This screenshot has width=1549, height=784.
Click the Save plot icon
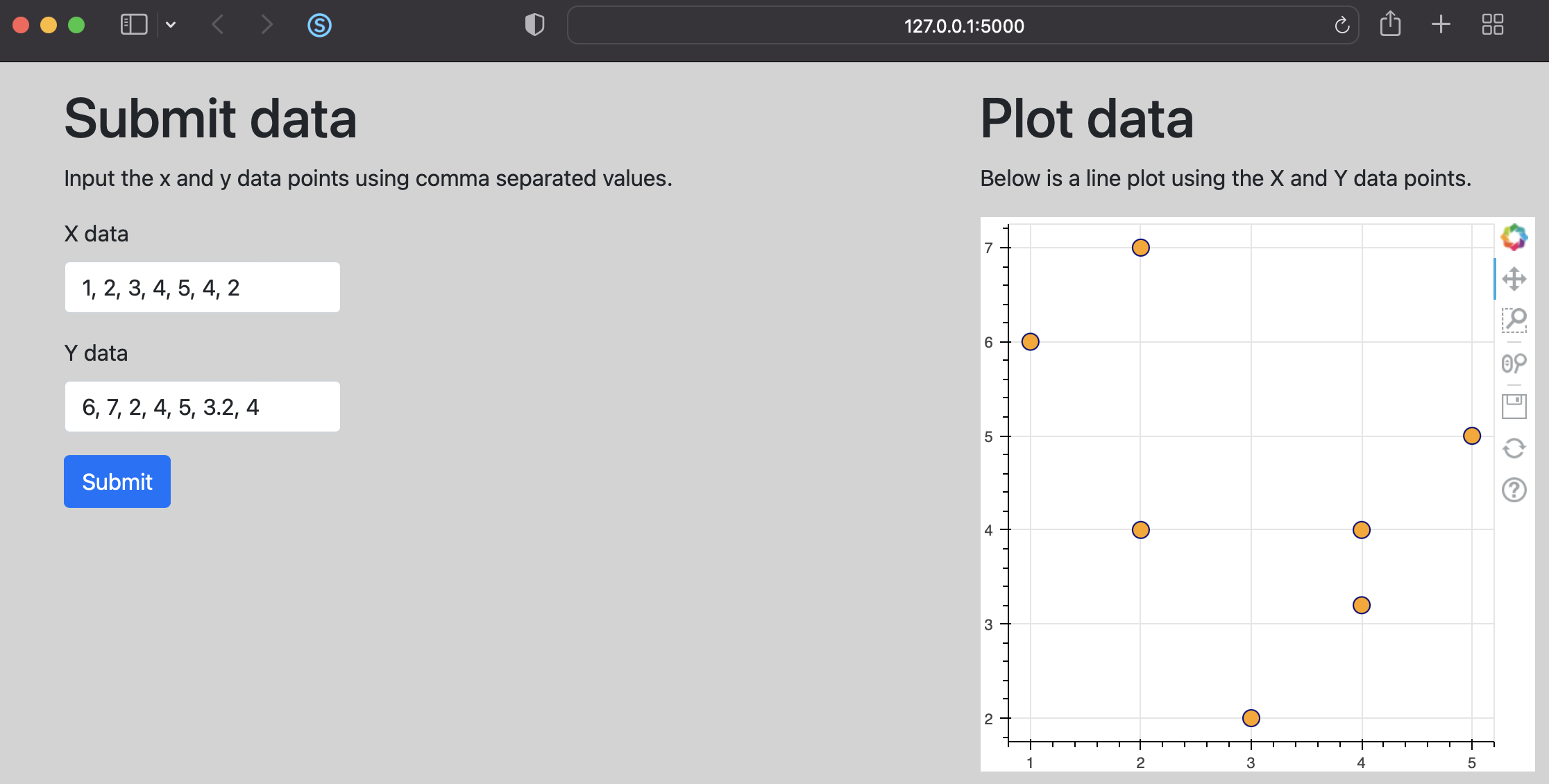(x=1514, y=406)
